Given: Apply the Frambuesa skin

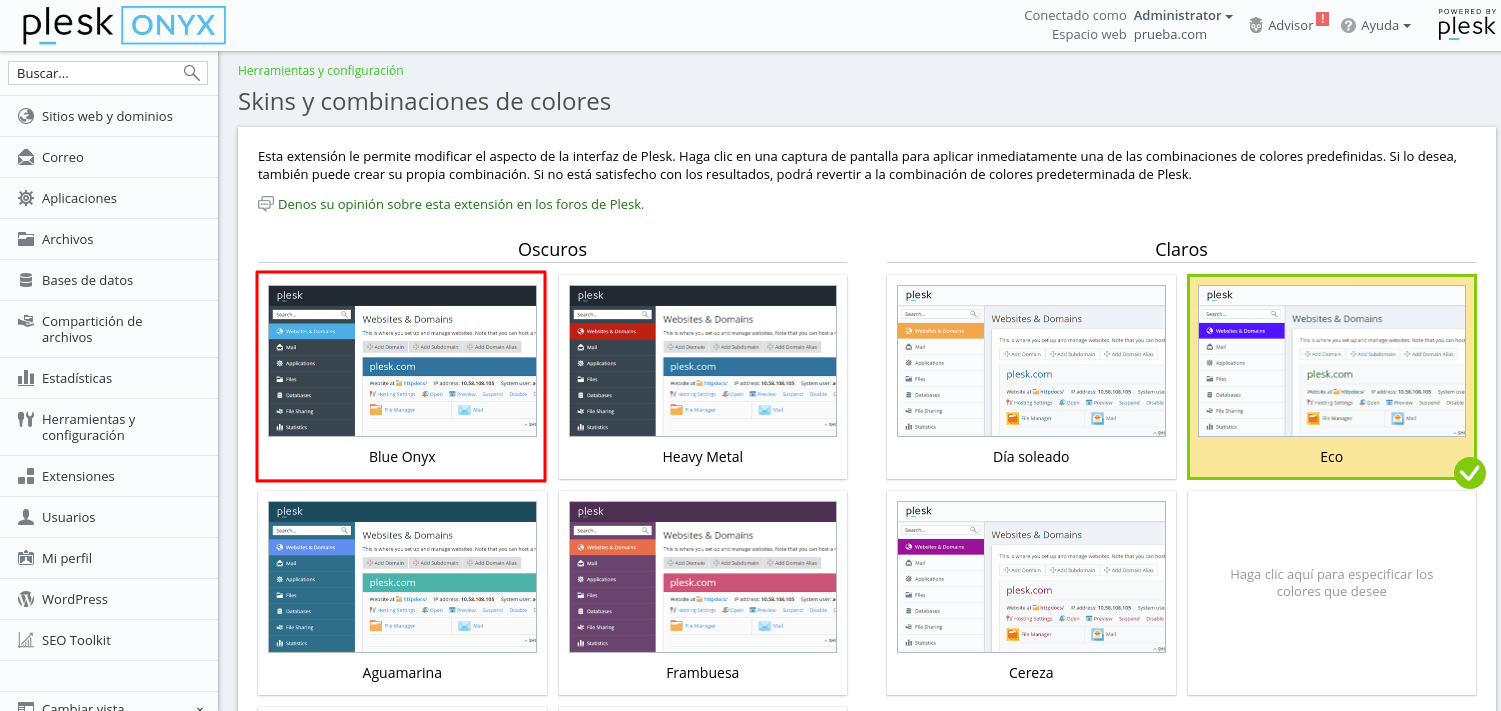Looking at the screenshot, I should 703,593.
